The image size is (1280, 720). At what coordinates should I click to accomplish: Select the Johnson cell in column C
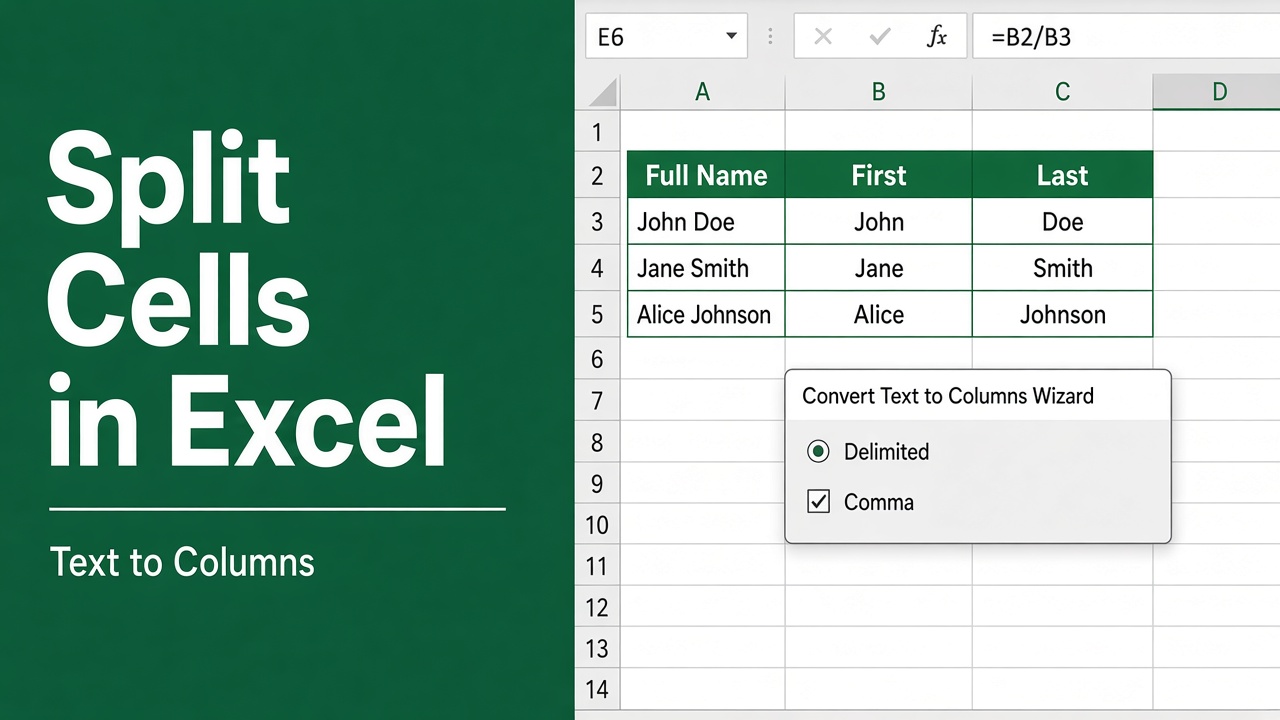1062,314
